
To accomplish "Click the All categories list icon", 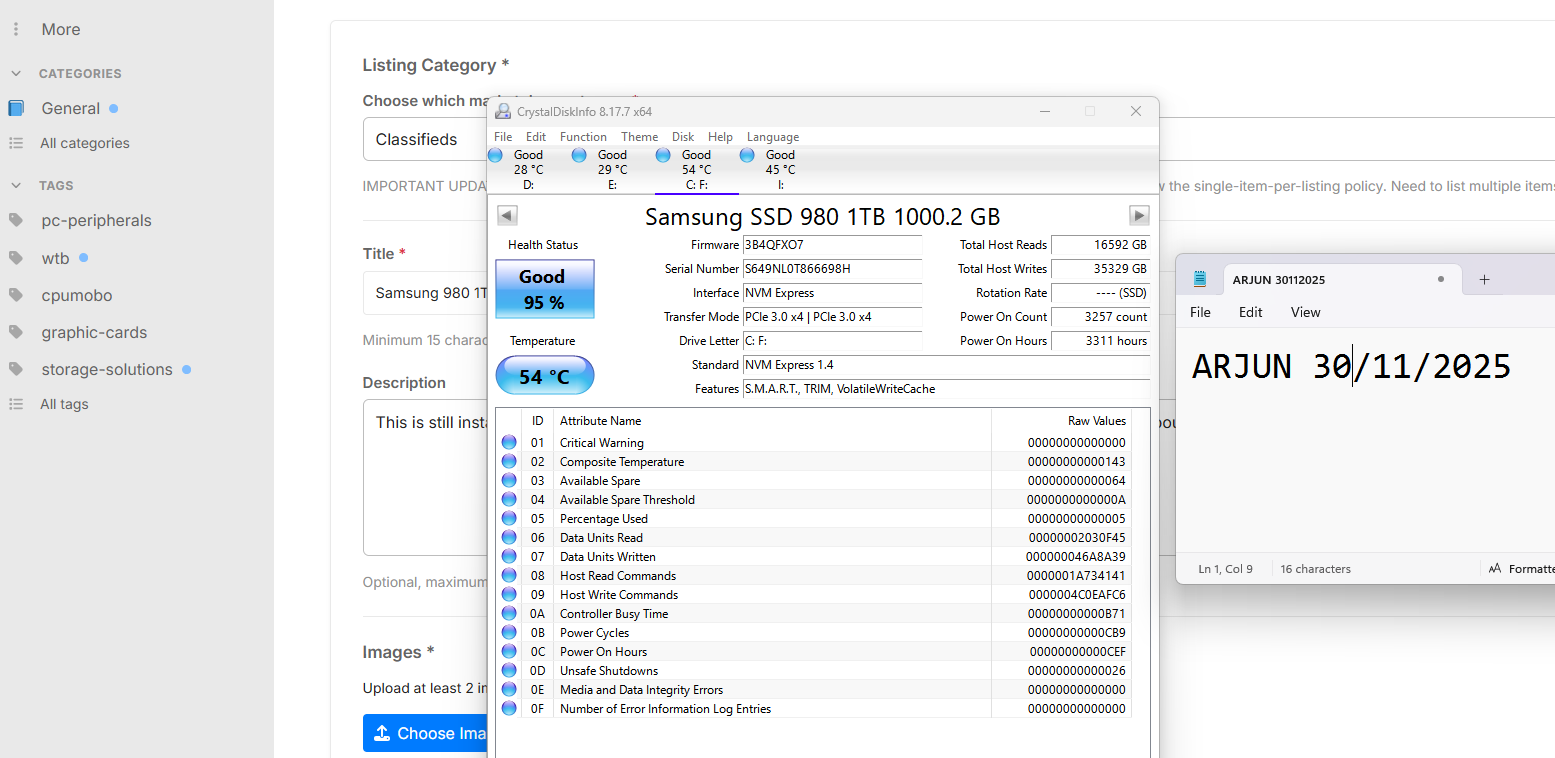I will 16,143.
